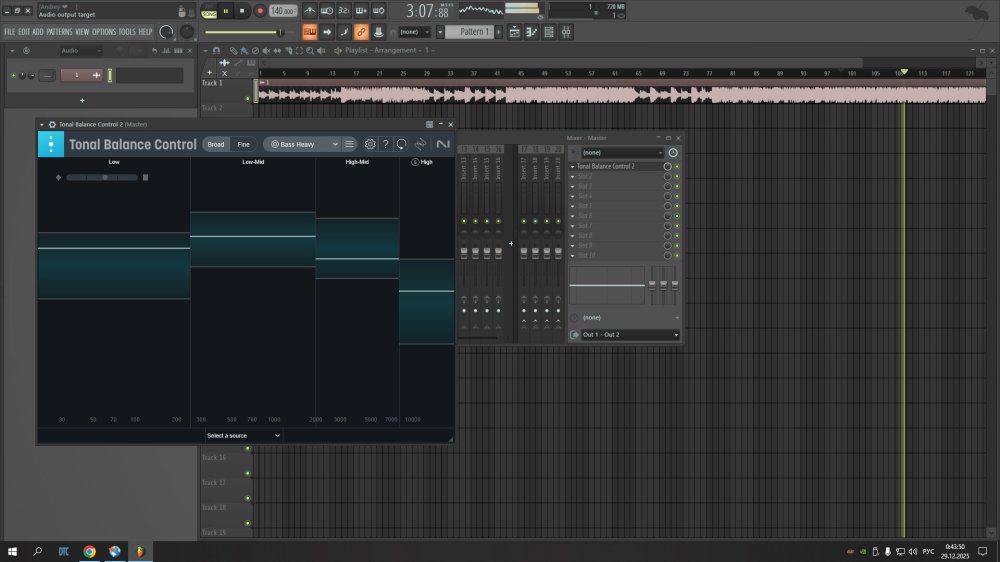Open the snap (none) dropdown in the toolbar

pyautogui.click(x=414, y=32)
